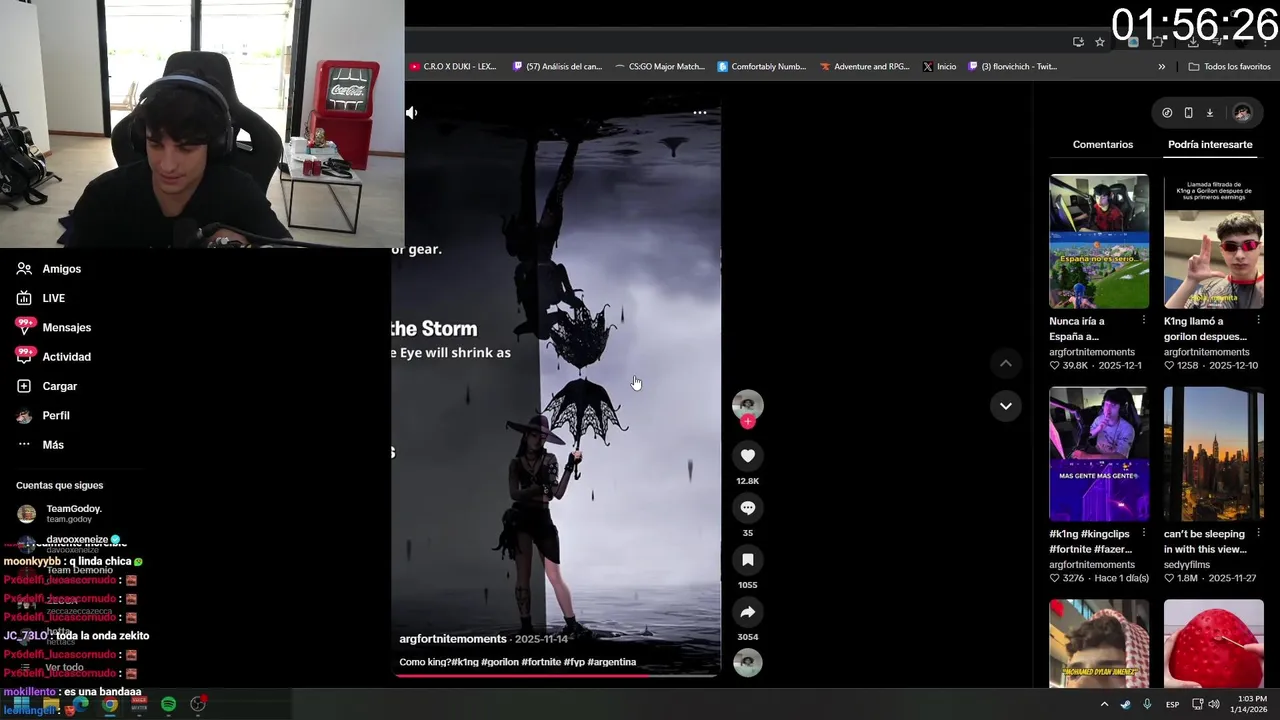Open the three-dot video options menu

pos(700,113)
